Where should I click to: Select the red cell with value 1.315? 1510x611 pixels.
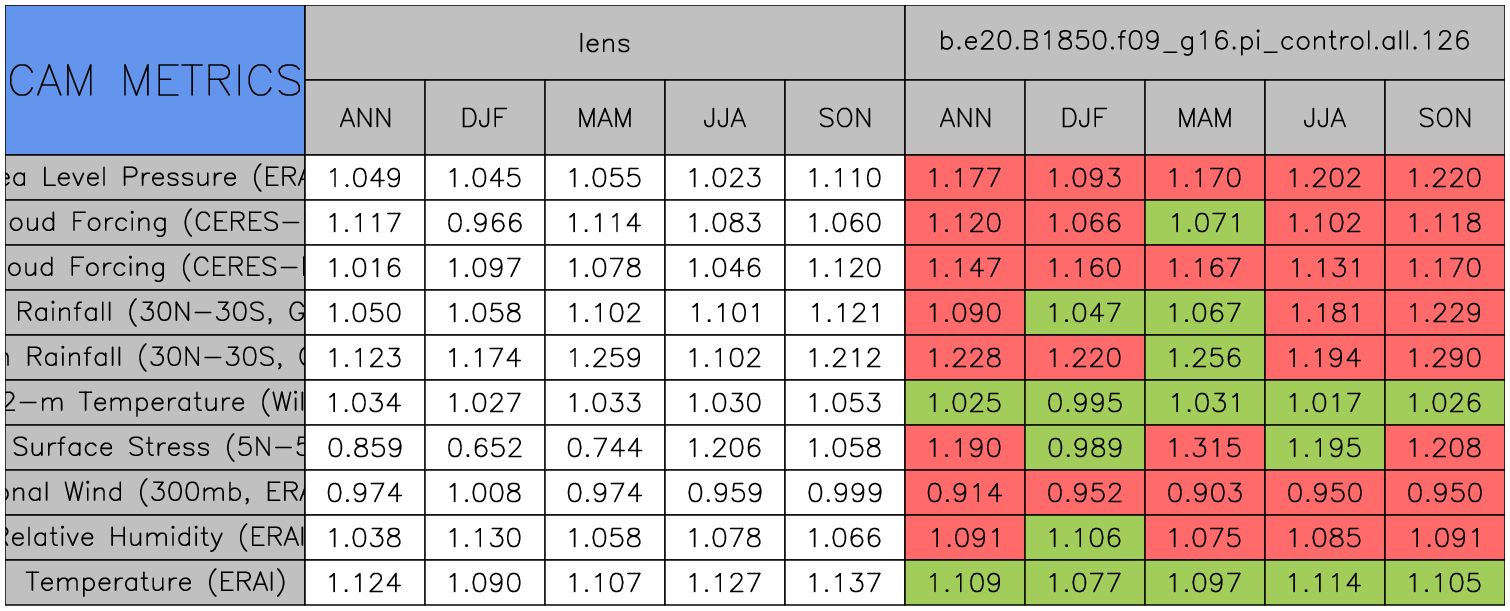[x=1205, y=447]
